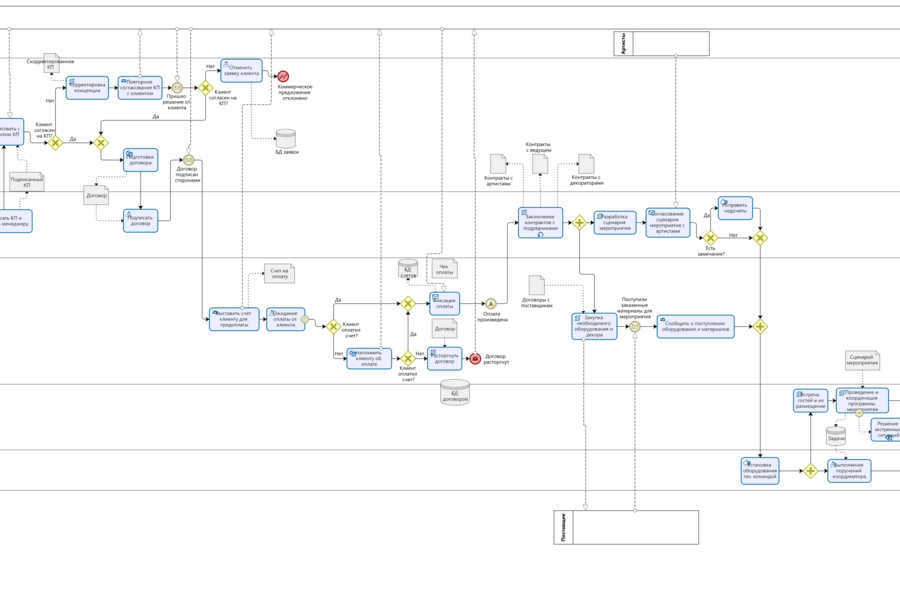The width and height of the screenshot is (900, 600).
Task: Select the 'Разработка сценария мероприятия' task
Action: [615, 223]
